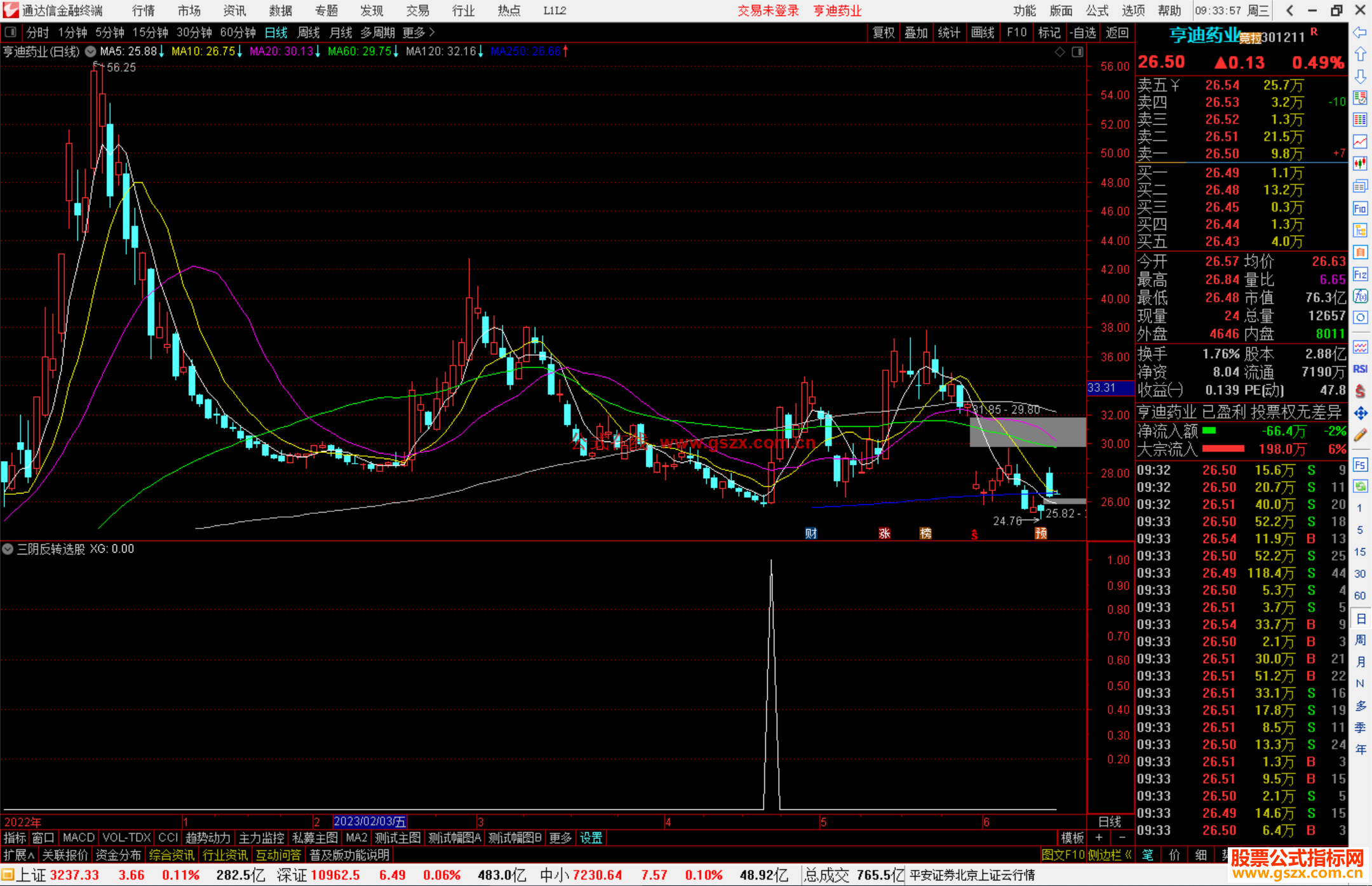Toggle the 三阴反转选股 indicator circle button

point(8,549)
